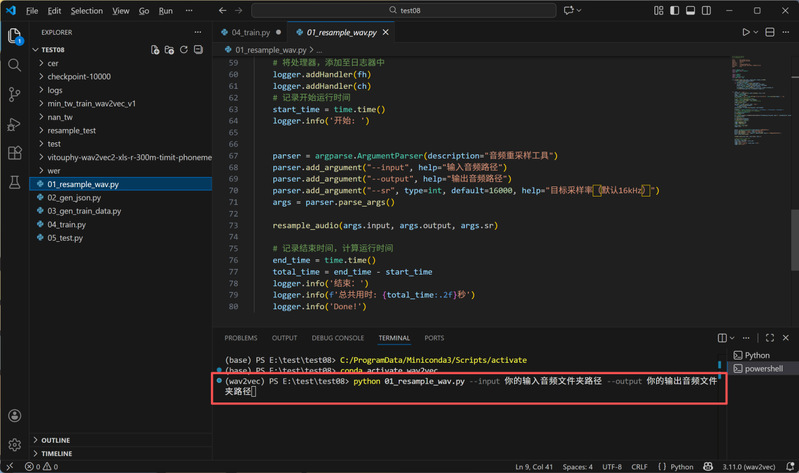799x473 pixels.
Task: Open the Source Control view
Action: (x=14, y=94)
